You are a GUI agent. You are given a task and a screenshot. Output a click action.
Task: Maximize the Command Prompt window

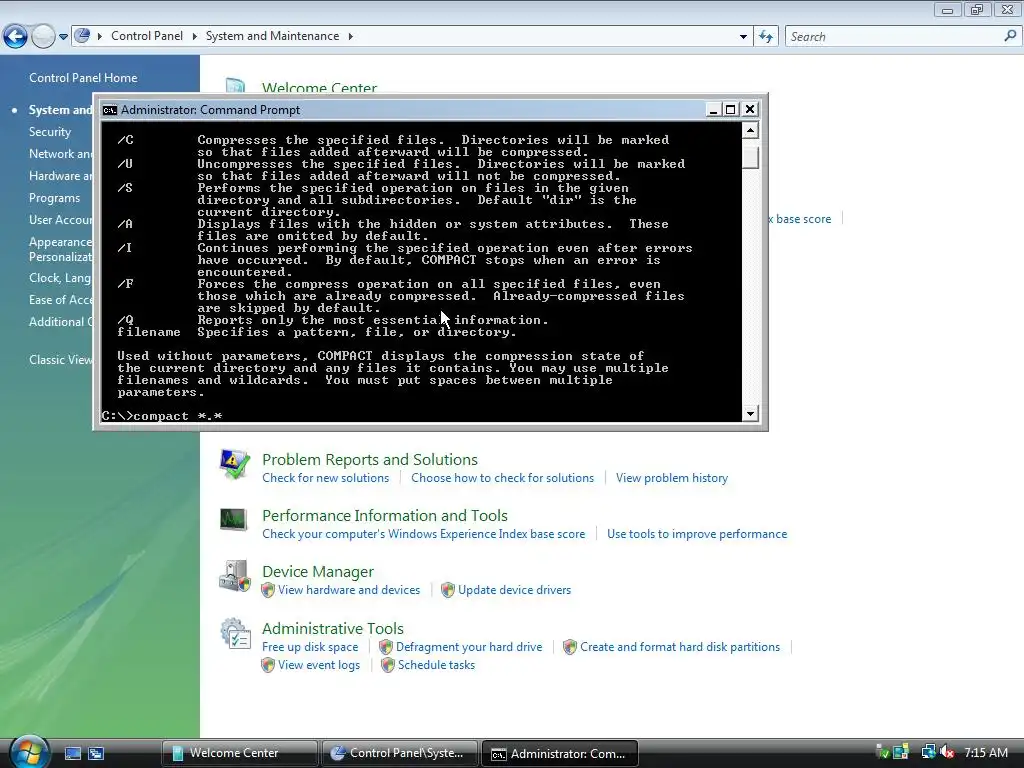tap(731, 110)
